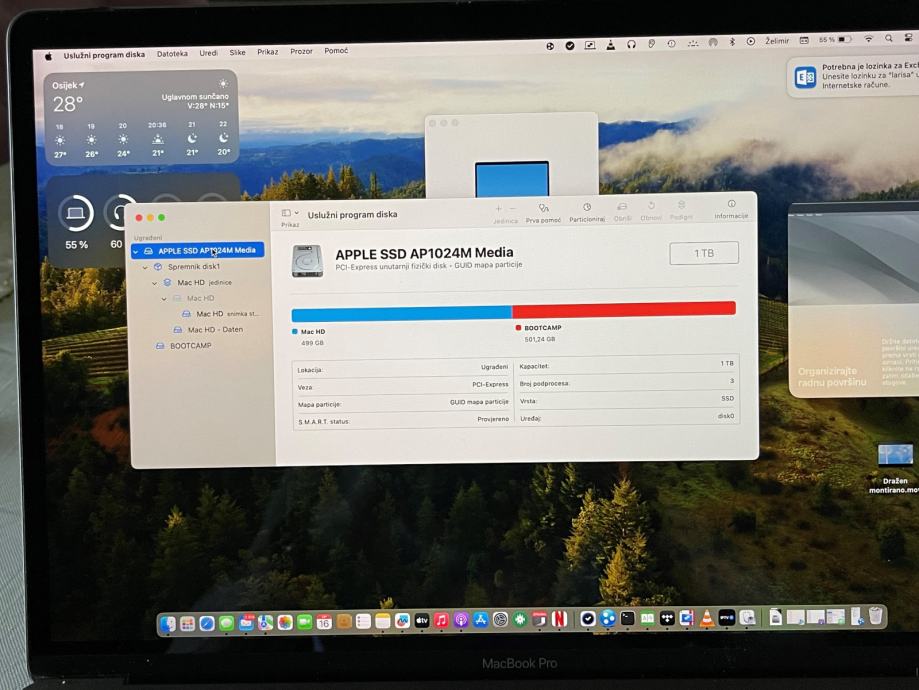The width and height of the screenshot is (919, 690).
Task: Click the headphones icon in menu bar
Action: 631,44
